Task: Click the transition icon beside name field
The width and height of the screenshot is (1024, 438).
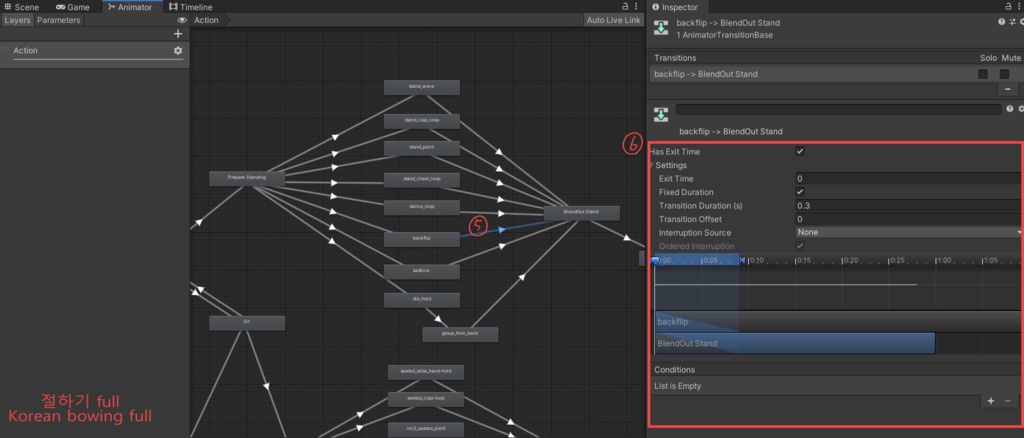Action: [x=661, y=116]
